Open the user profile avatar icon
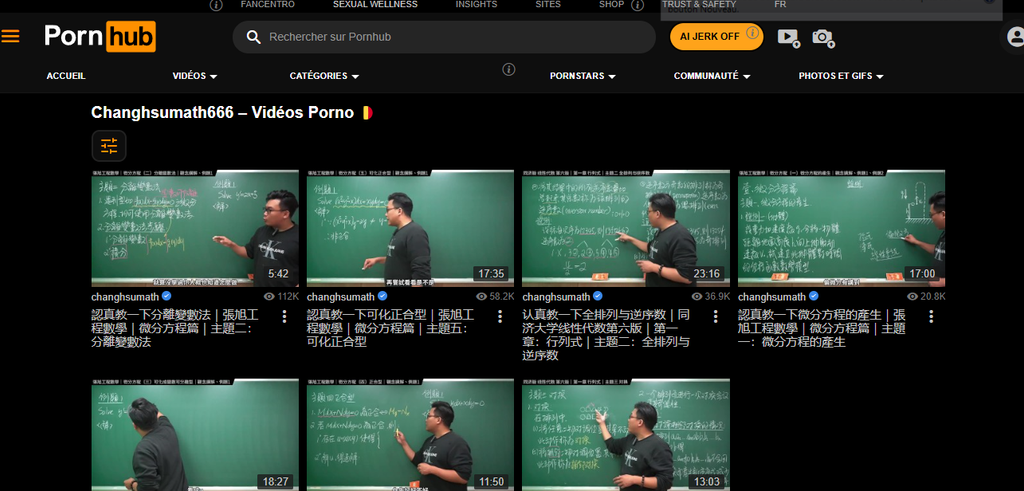 (1015, 37)
